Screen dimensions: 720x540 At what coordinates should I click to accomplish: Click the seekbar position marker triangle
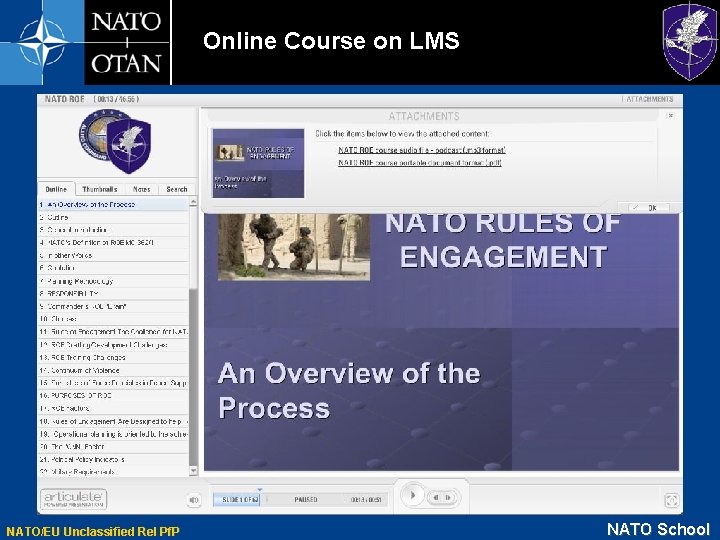260,490
